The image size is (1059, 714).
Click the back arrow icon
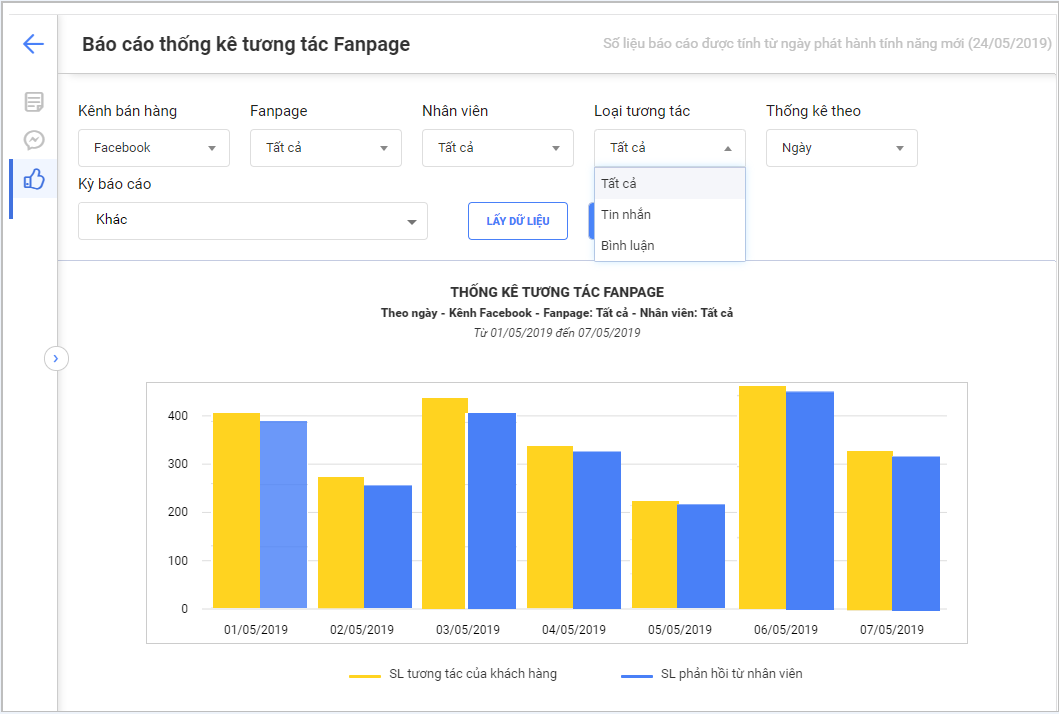(x=33, y=44)
